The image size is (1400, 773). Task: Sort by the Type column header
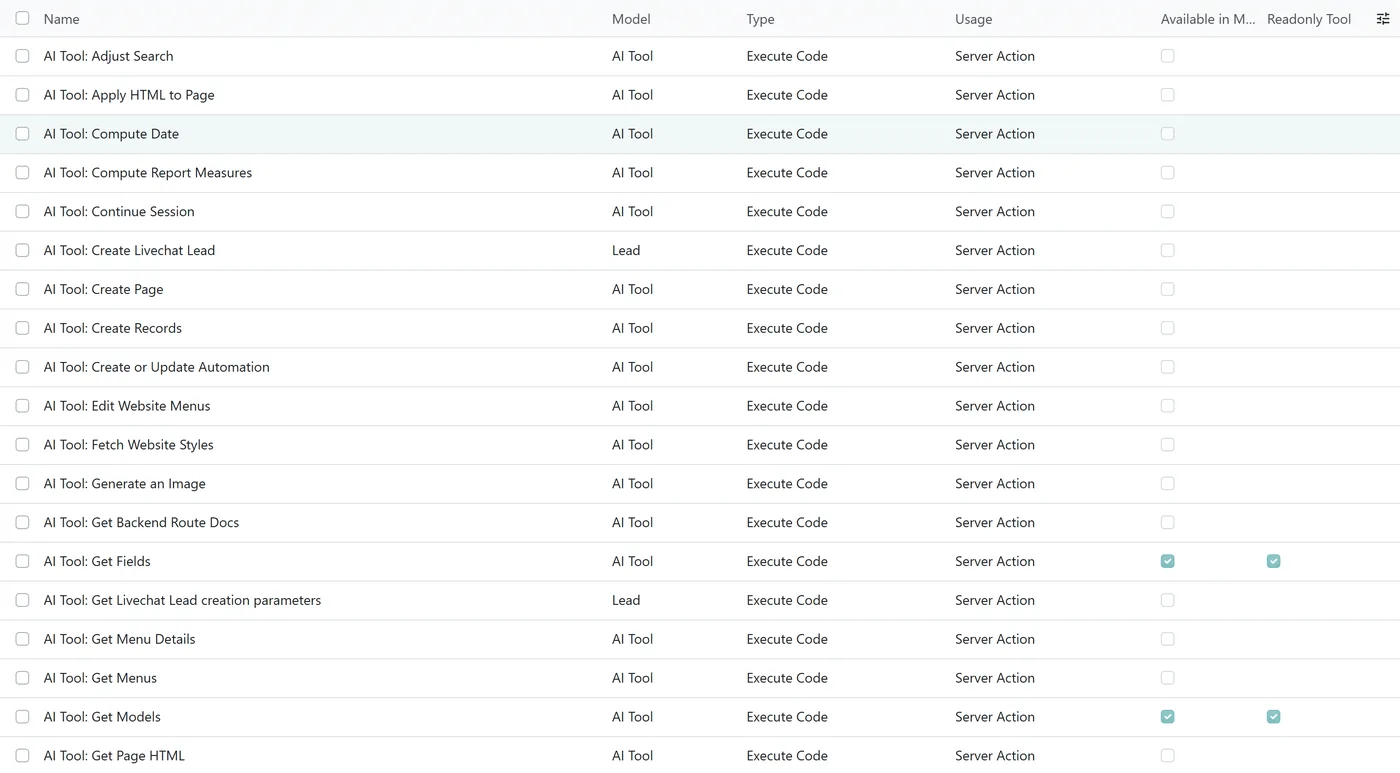click(760, 19)
